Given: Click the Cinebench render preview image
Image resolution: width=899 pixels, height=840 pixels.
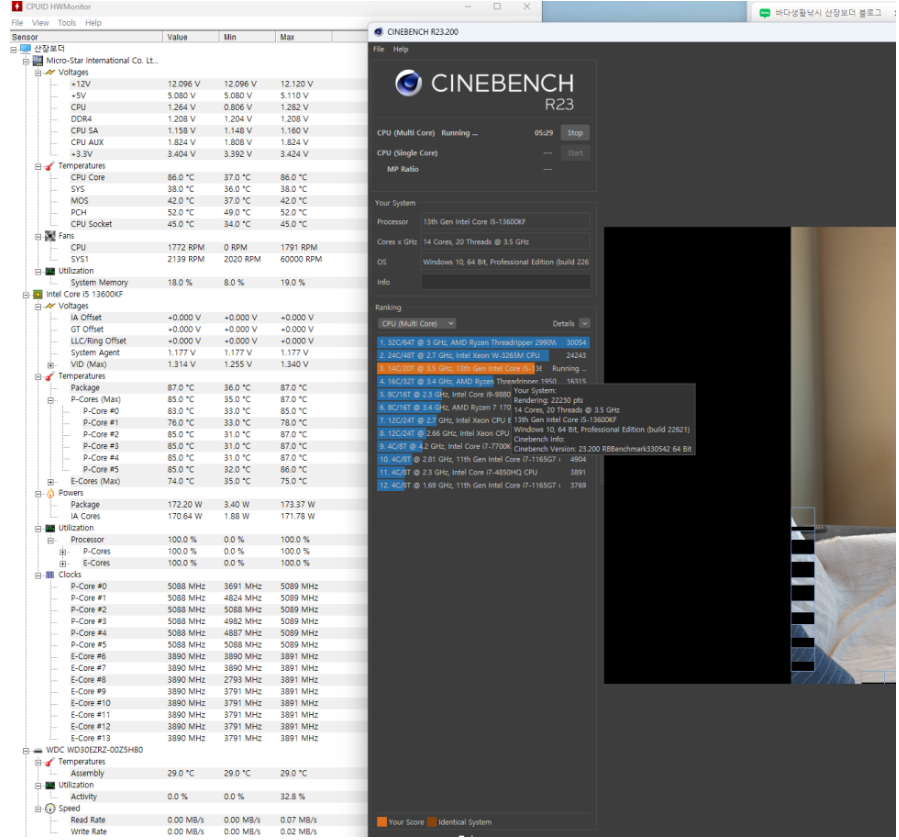Looking at the screenshot, I should (x=750, y=455).
